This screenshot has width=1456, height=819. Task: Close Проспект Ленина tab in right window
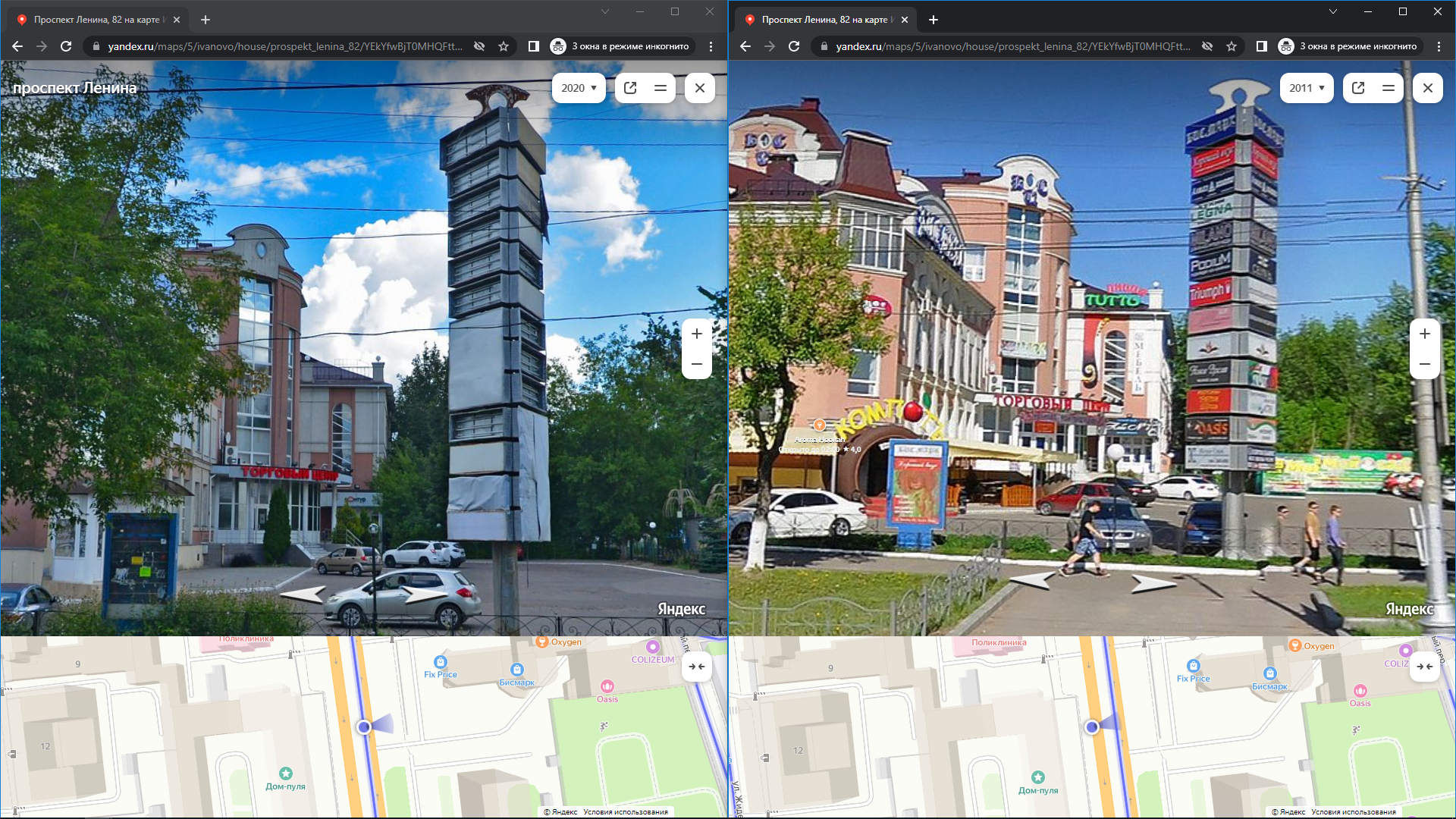905,20
